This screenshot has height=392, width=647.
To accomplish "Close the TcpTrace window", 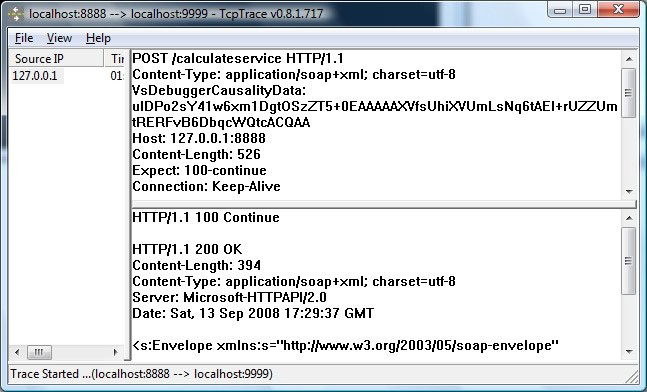I will point(618,10).
